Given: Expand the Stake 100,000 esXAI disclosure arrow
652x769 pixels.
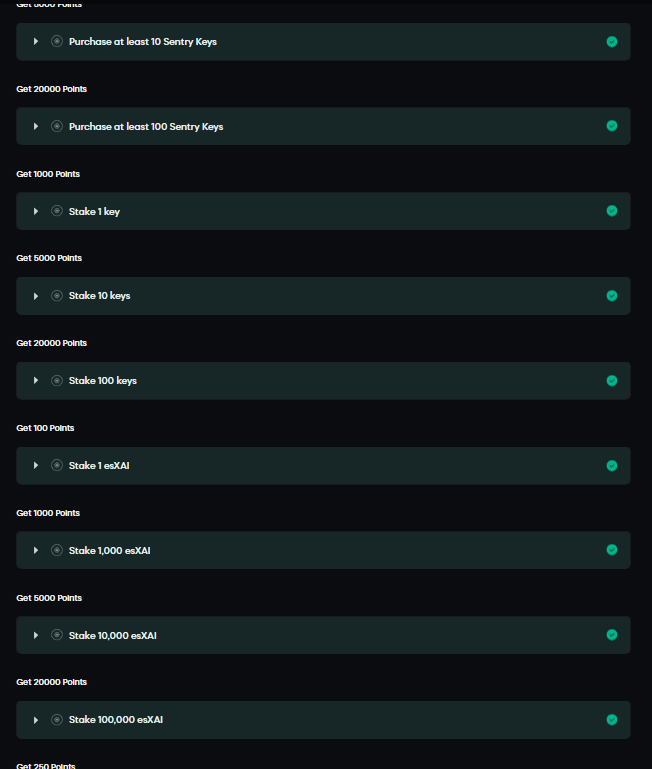Looking at the screenshot, I should (x=36, y=720).
